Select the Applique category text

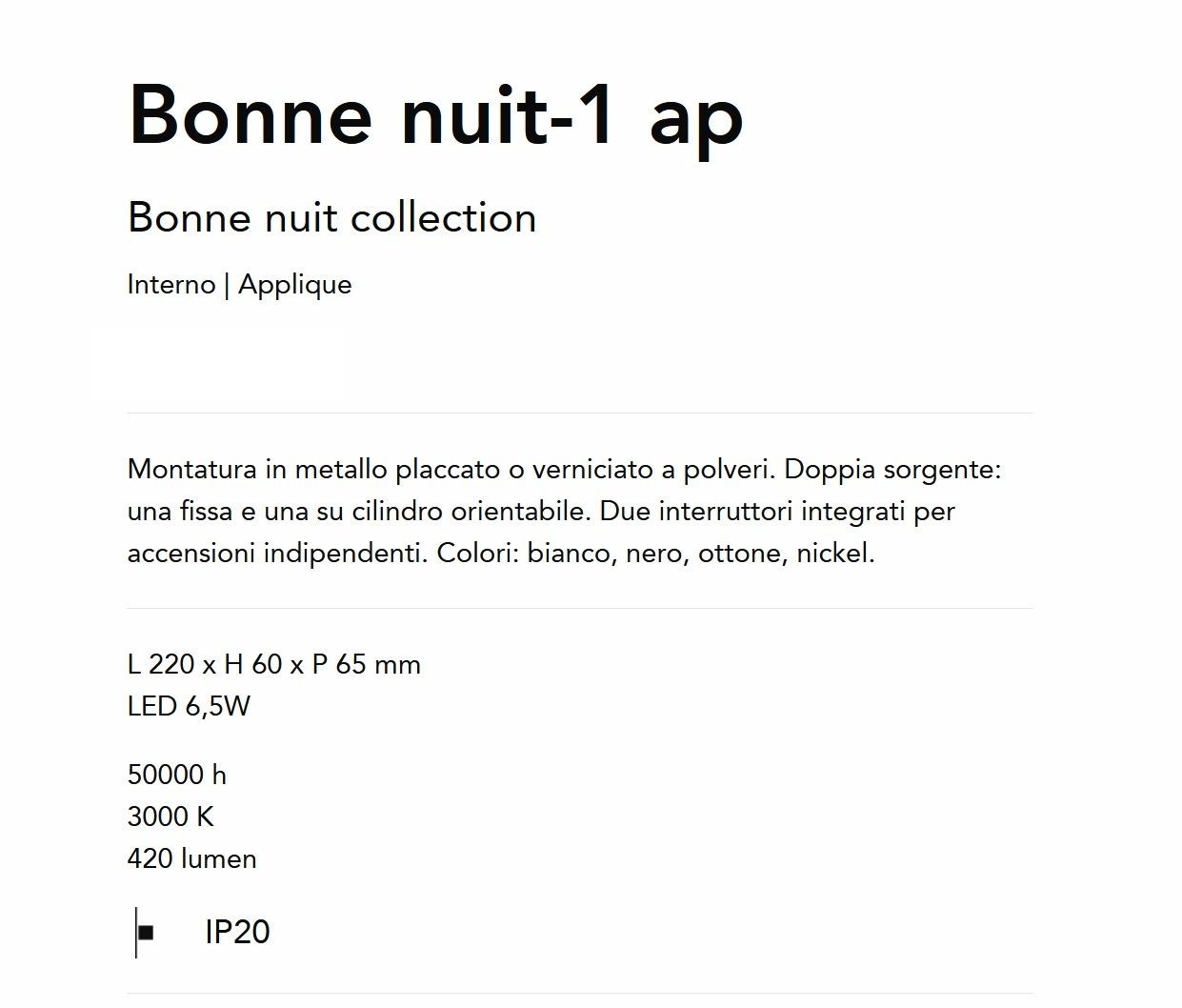(295, 285)
